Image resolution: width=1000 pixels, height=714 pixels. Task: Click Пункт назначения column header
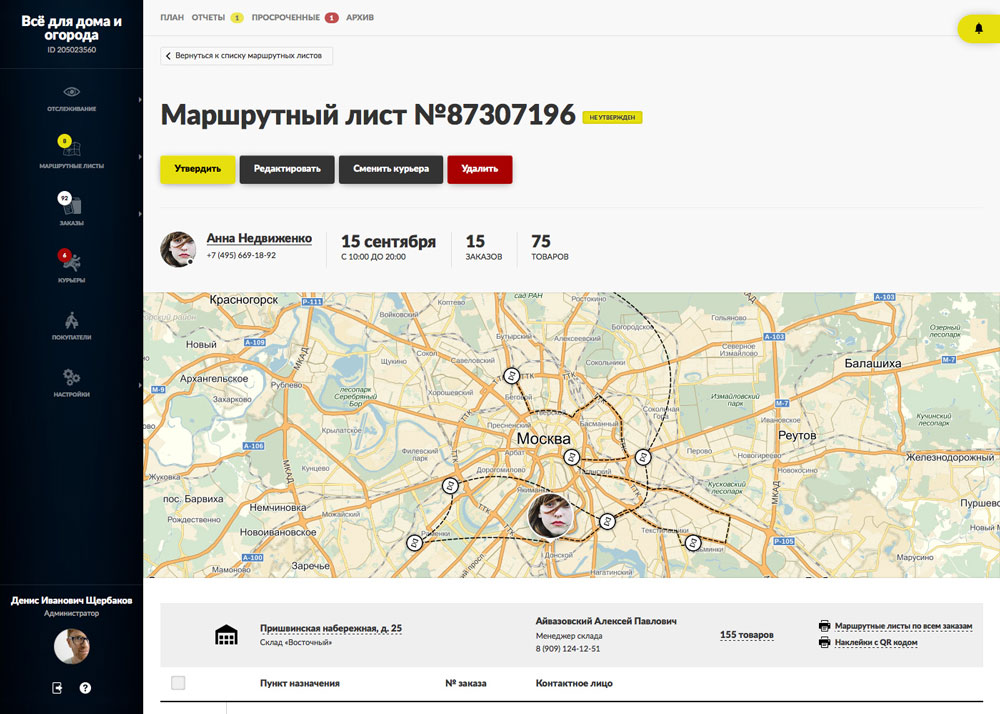pos(300,683)
